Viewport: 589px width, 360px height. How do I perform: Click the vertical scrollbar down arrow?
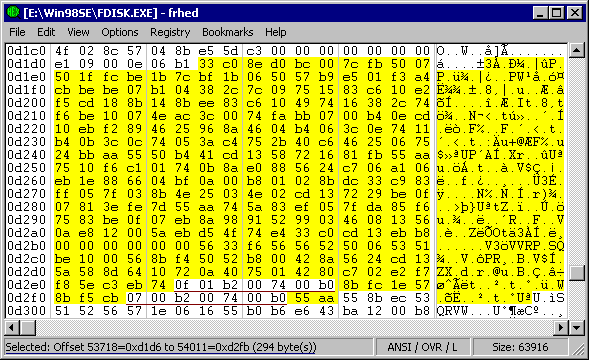coord(576,328)
